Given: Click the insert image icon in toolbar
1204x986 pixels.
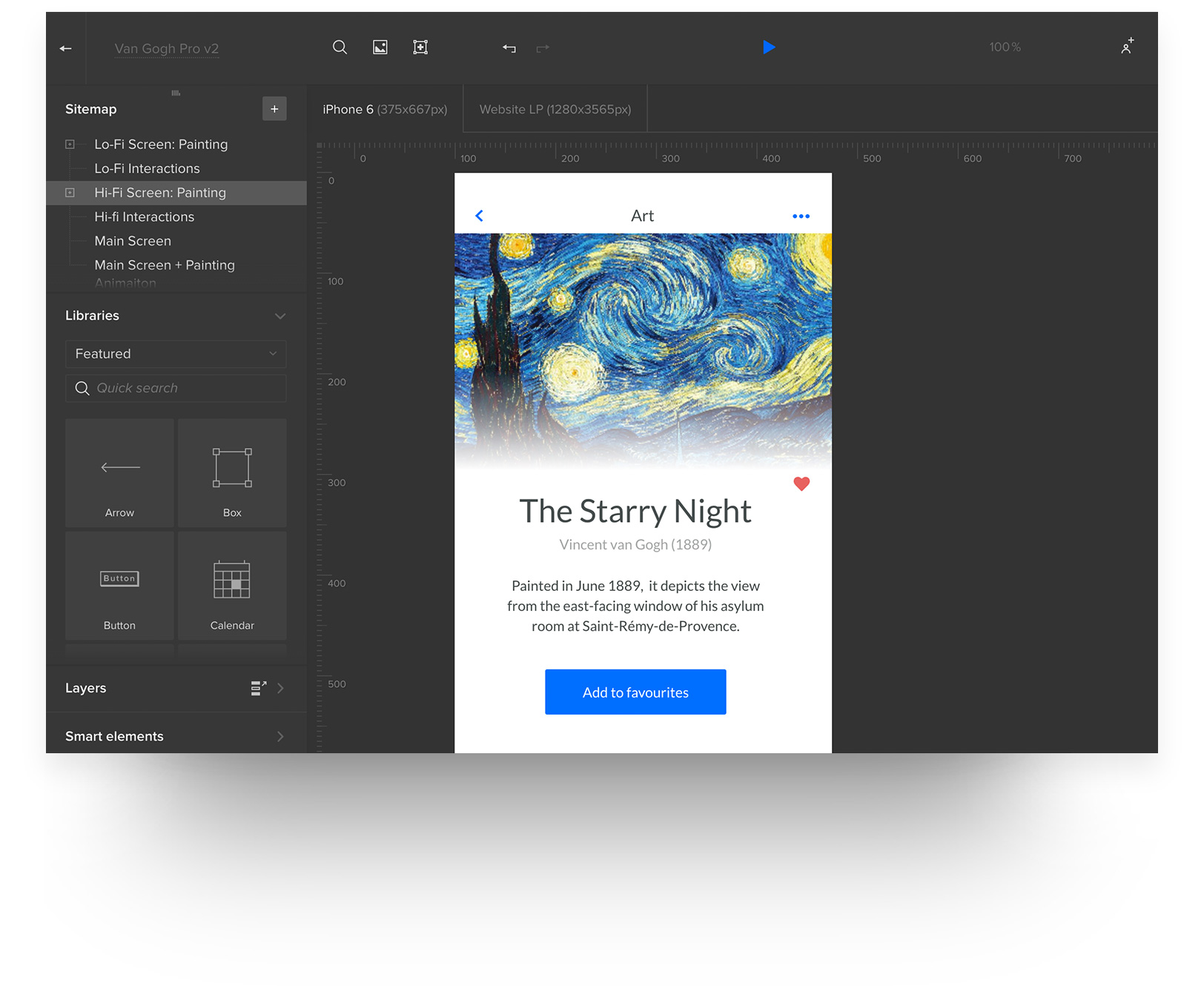Looking at the screenshot, I should (x=380, y=47).
